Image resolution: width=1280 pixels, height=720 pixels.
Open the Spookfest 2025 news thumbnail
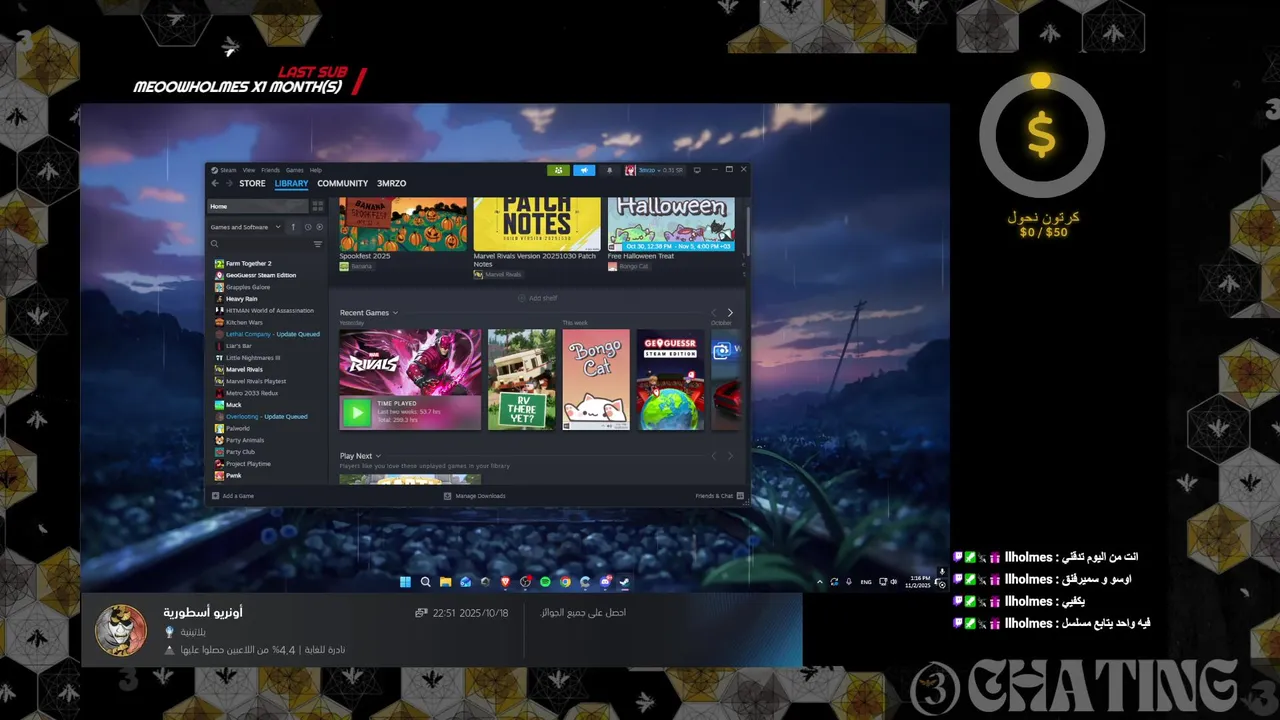click(x=403, y=224)
